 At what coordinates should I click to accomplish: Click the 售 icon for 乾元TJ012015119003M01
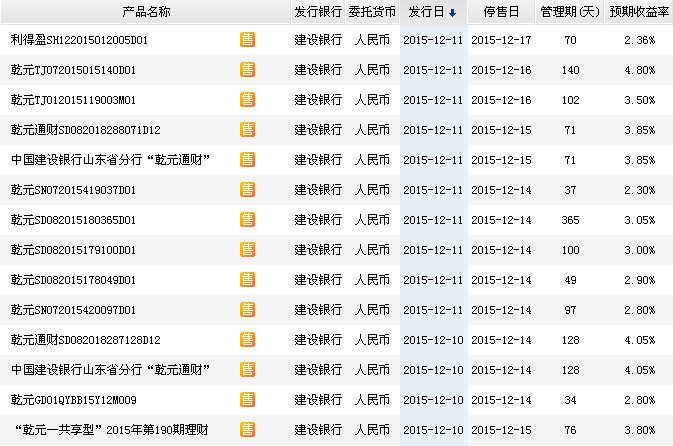(247, 100)
